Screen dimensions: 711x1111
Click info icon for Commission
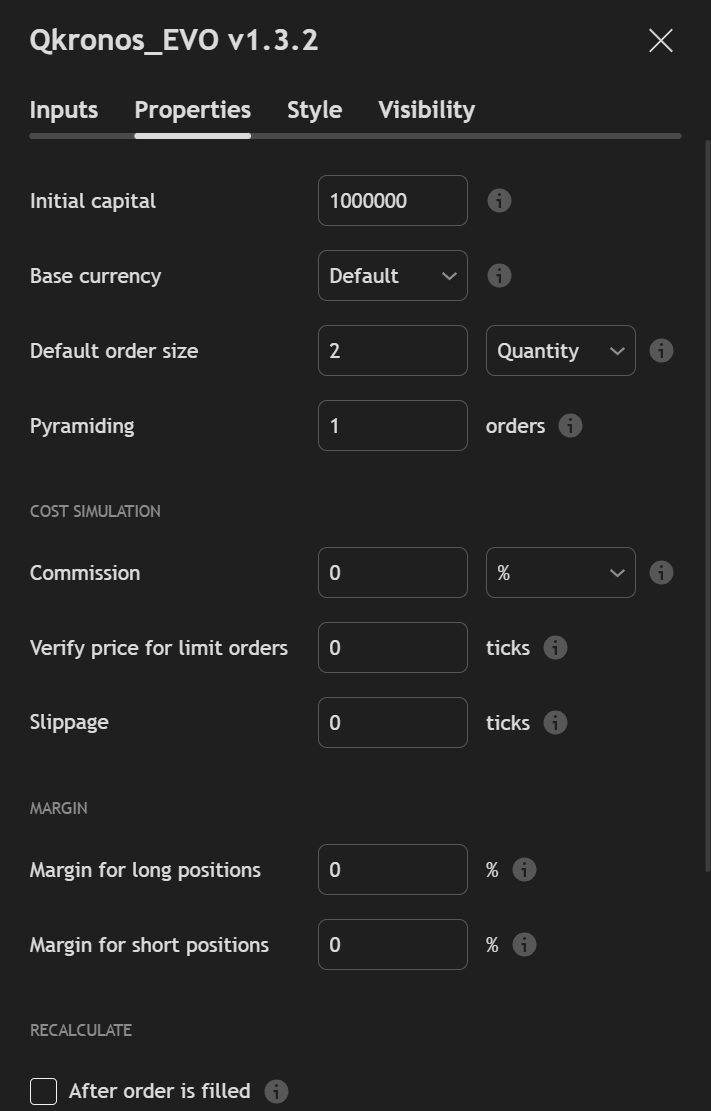click(661, 573)
